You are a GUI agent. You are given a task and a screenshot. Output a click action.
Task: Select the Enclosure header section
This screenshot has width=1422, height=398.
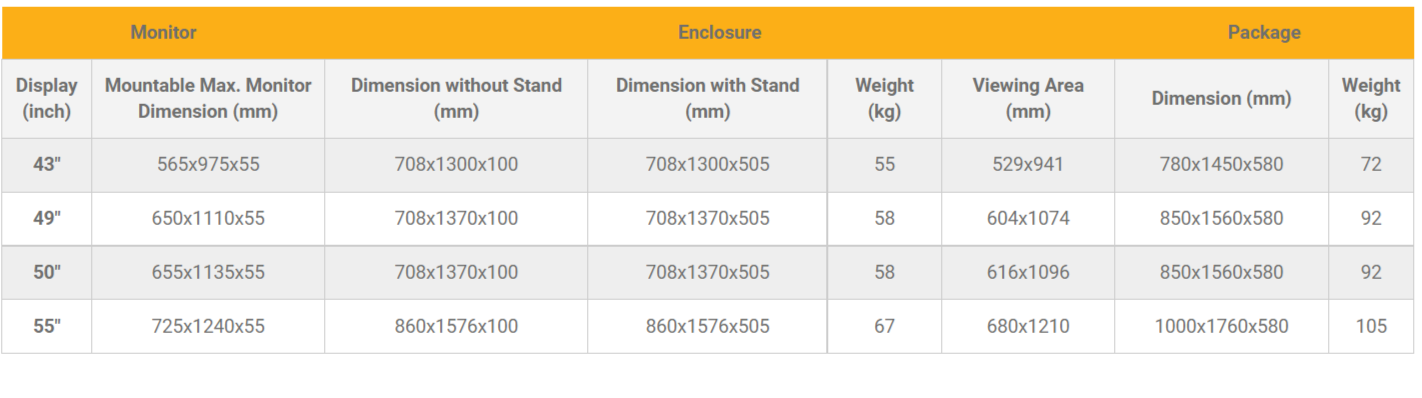pos(719,33)
